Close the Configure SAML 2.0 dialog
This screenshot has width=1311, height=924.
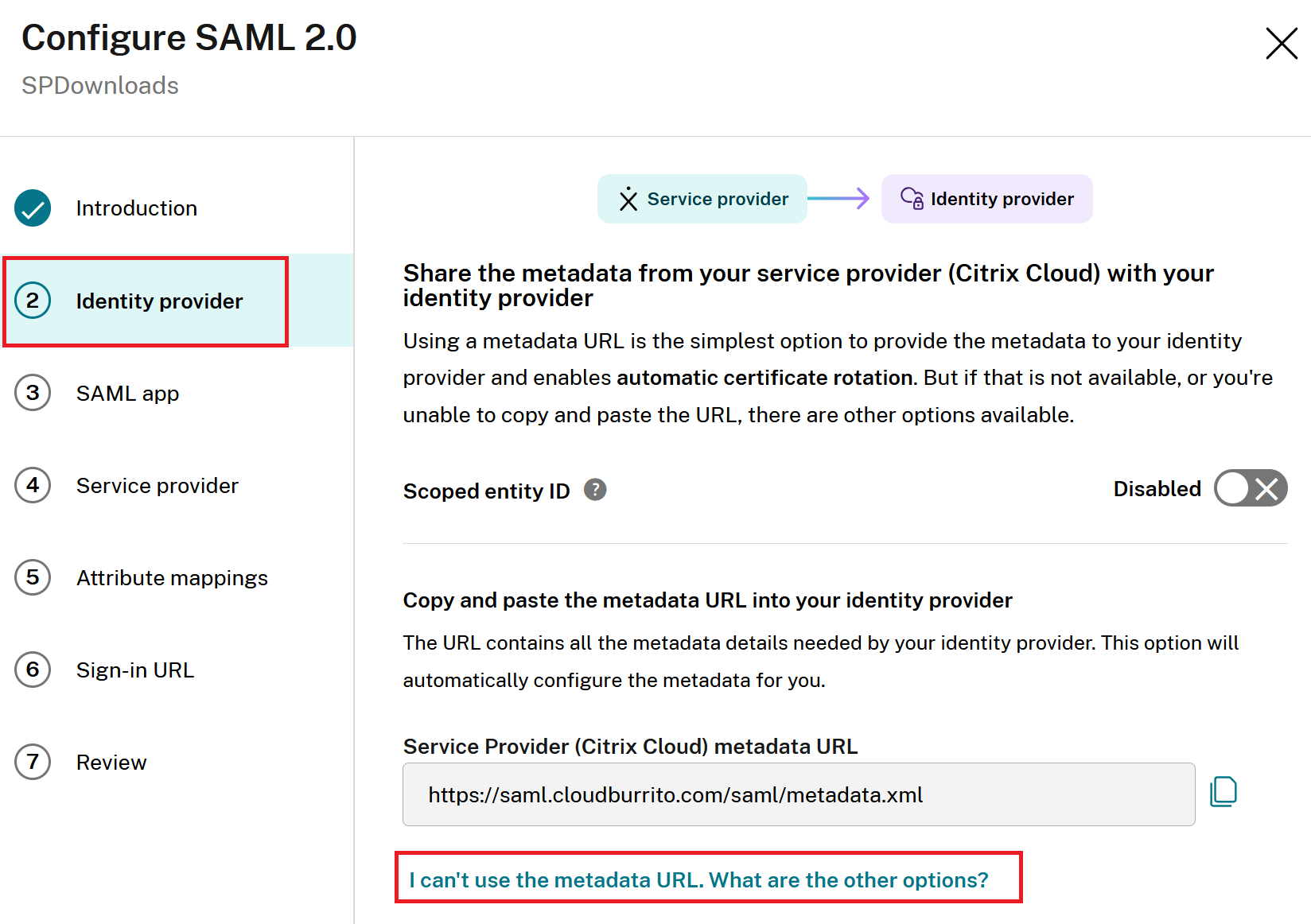click(x=1281, y=44)
